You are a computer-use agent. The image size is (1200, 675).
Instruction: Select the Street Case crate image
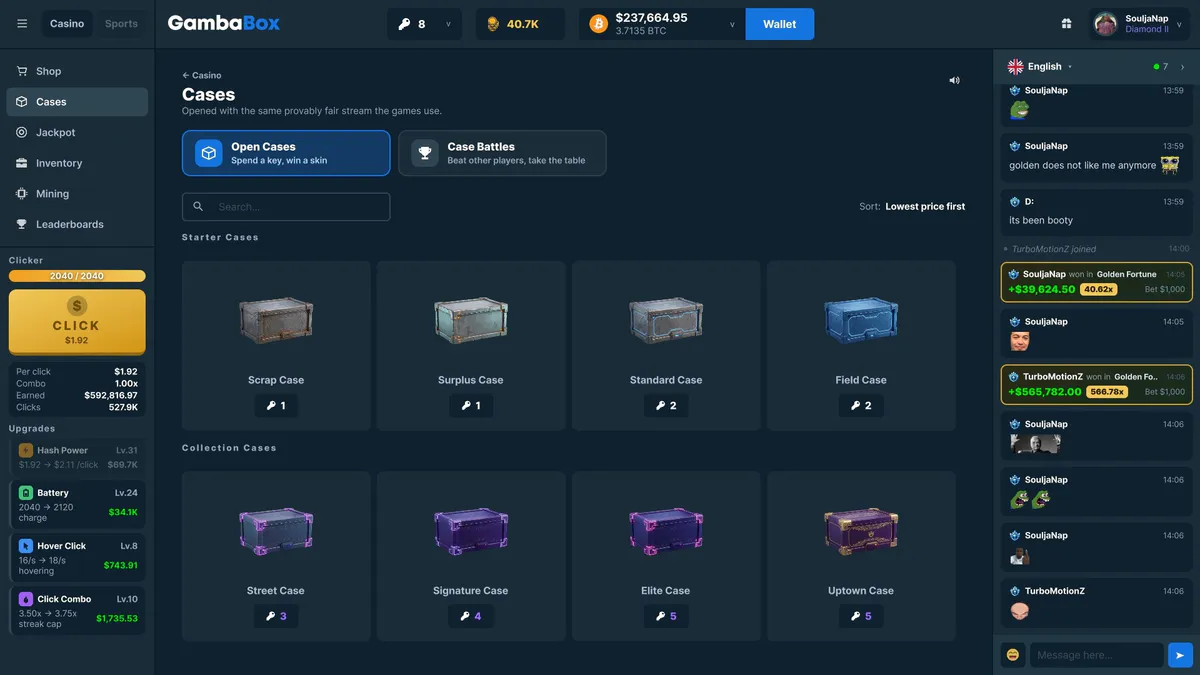point(276,530)
